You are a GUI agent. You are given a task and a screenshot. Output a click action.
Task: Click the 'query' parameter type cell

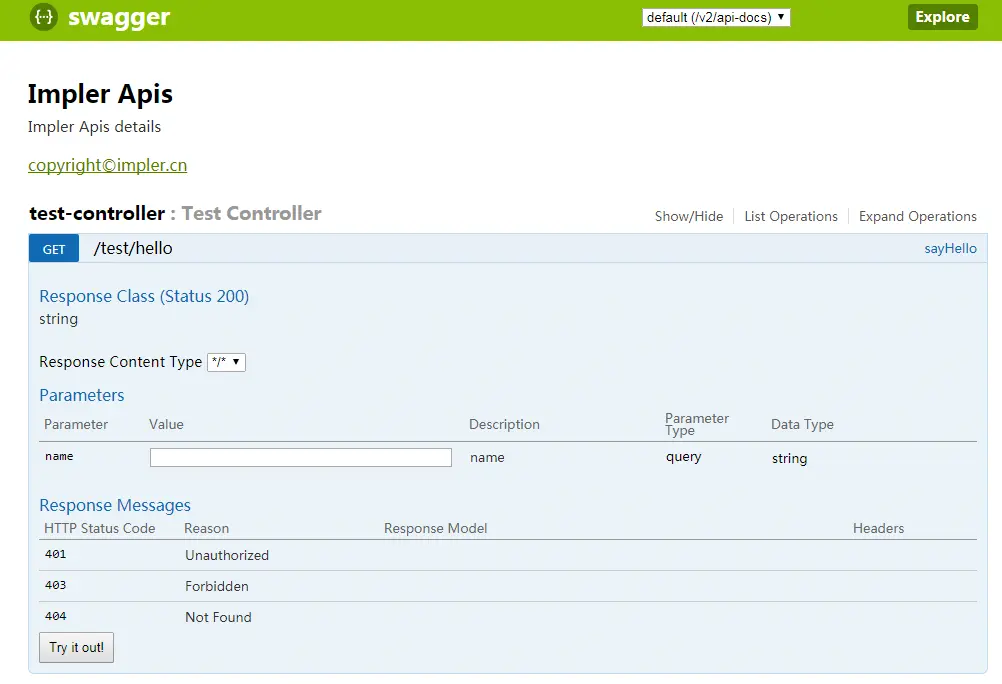(x=683, y=457)
